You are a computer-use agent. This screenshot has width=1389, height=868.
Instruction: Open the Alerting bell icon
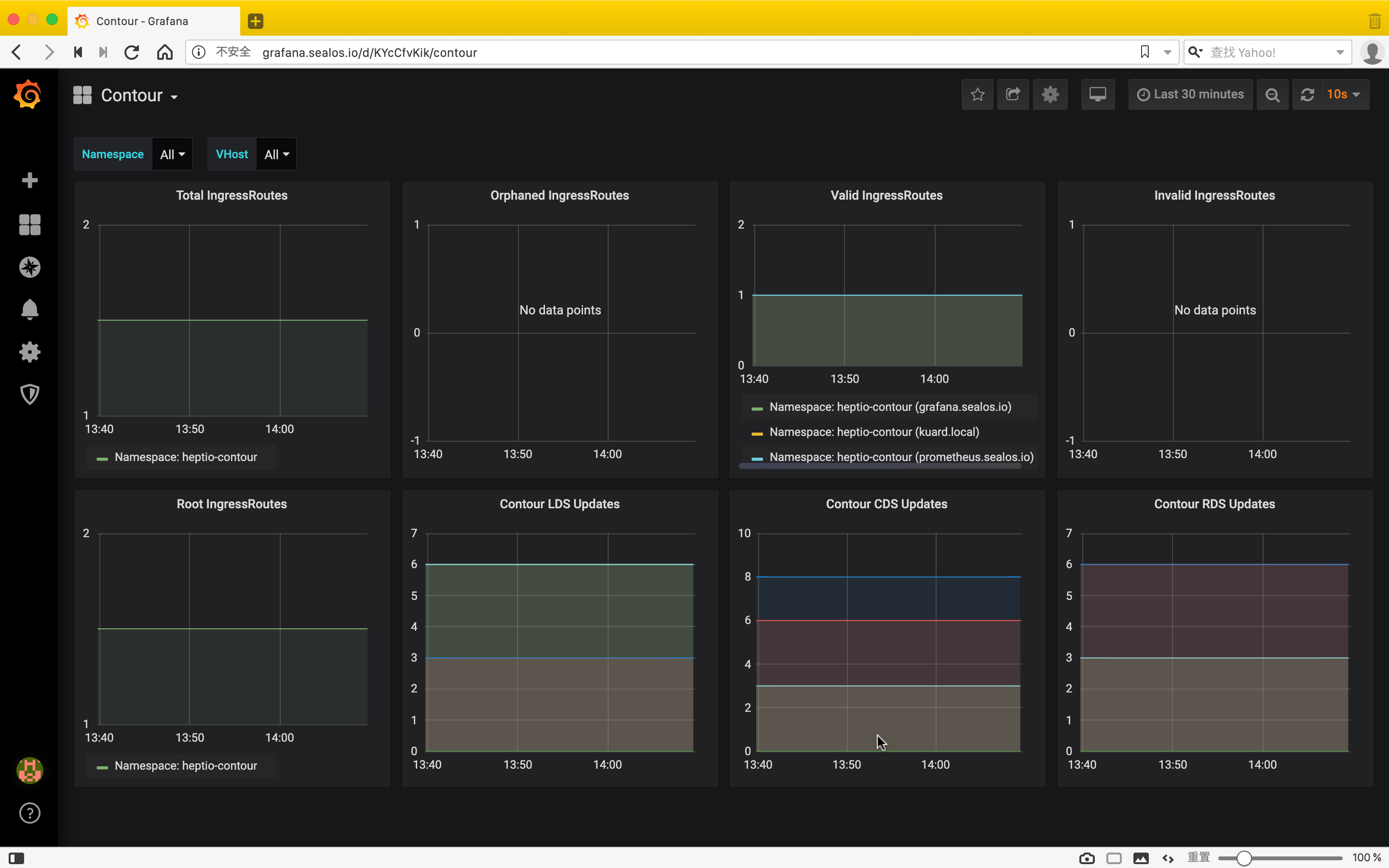(x=29, y=310)
